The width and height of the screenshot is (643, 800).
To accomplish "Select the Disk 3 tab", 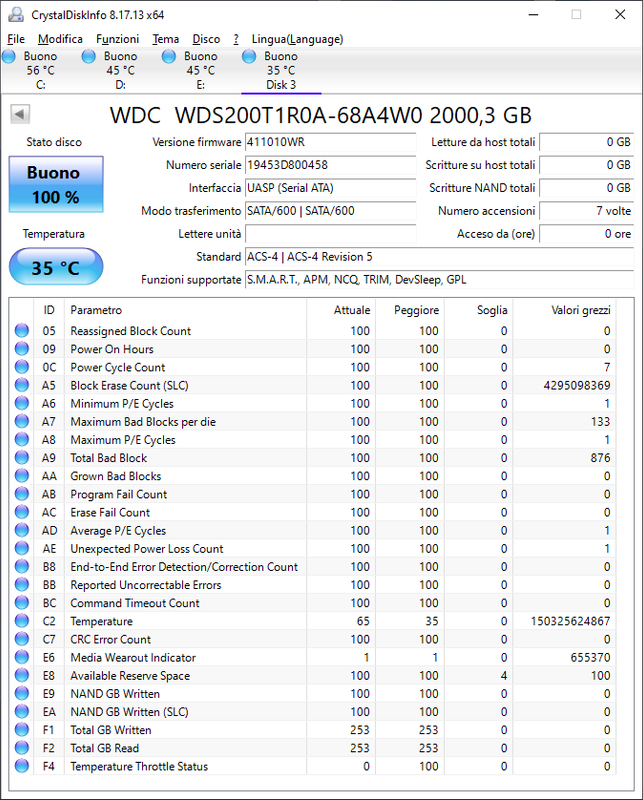I will (x=281, y=70).
